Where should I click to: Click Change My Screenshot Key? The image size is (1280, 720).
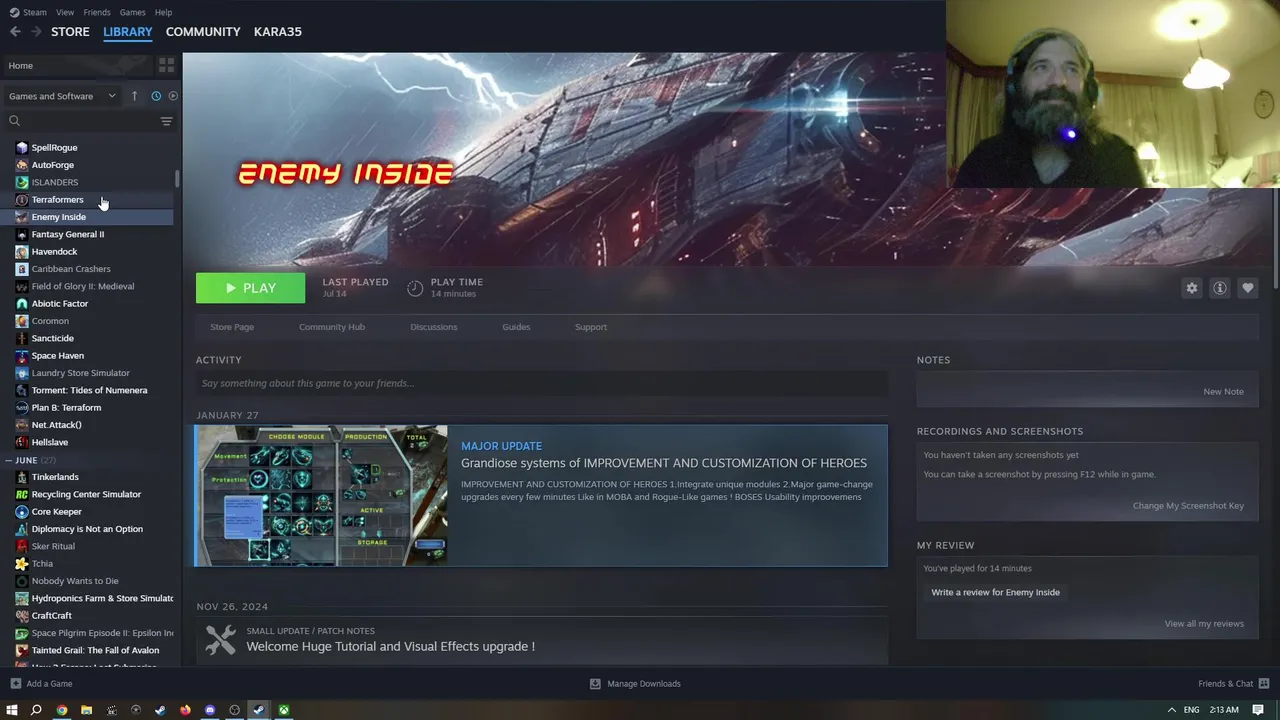click(1188, 505)
